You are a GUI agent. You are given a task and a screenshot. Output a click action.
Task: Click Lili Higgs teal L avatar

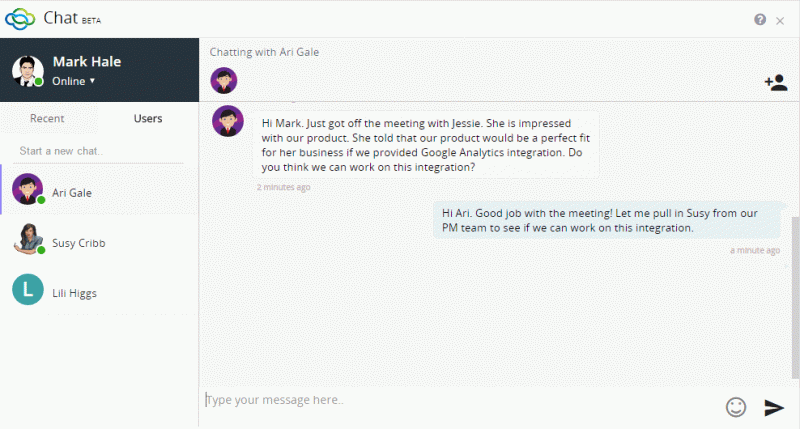(28, 289)
